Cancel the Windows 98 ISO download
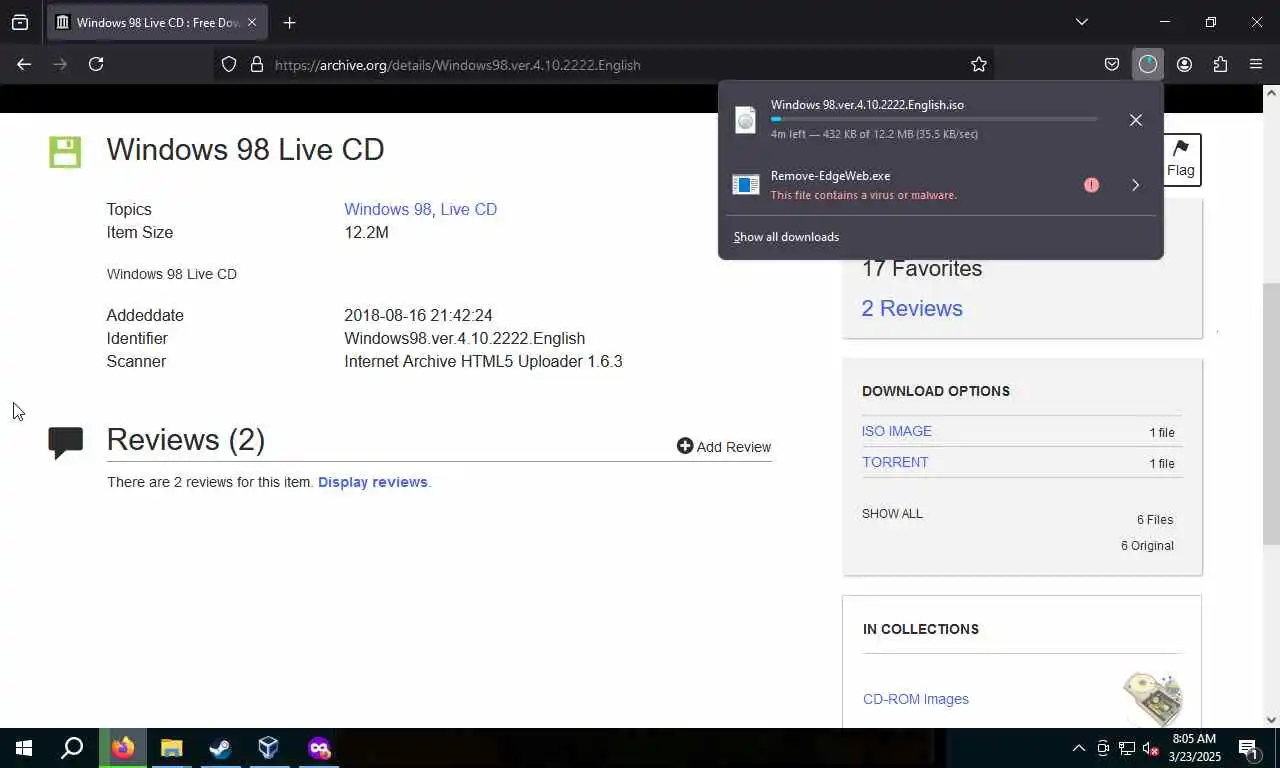This screenshot has width=1280, height=768. click(1135, 120)
